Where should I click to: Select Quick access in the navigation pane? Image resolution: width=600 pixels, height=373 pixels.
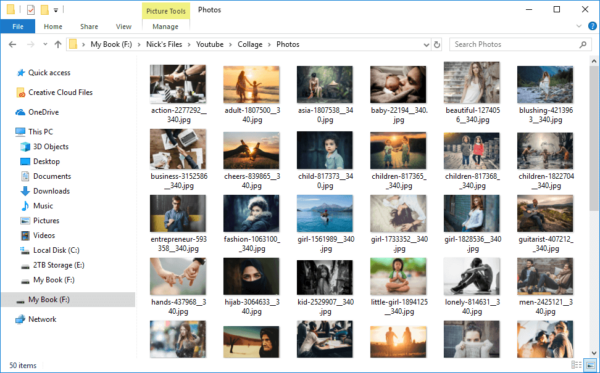click(49, 72)
